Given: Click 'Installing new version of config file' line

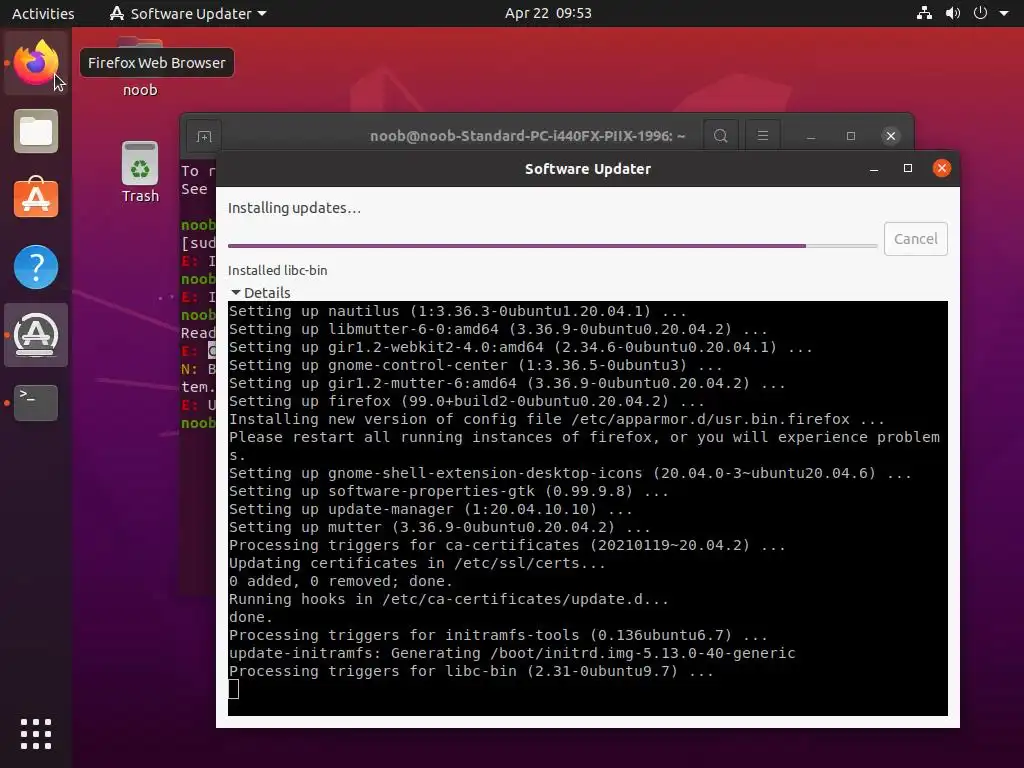Looking at the screenshot, I should [x=556, y=419].
